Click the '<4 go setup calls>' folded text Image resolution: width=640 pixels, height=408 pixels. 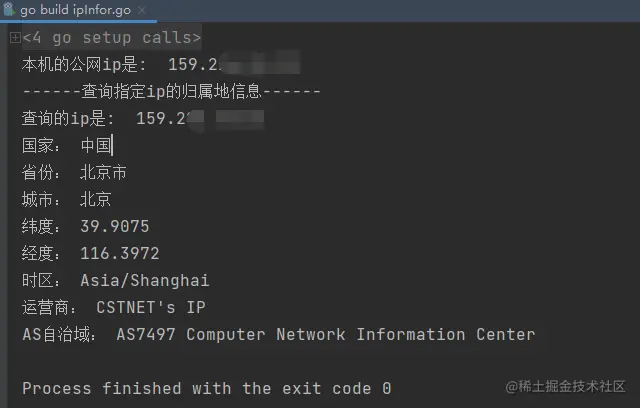pyautogui.click(x=112, y=38)
